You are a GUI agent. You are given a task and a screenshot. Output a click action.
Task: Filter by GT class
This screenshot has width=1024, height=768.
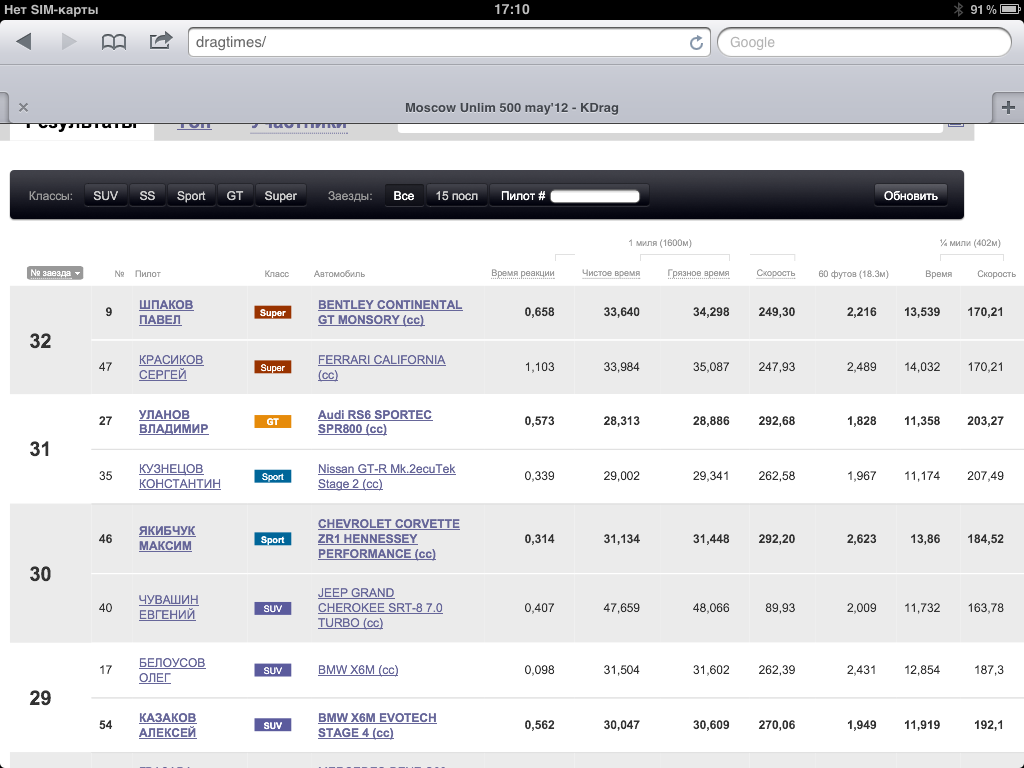[234, 196]
